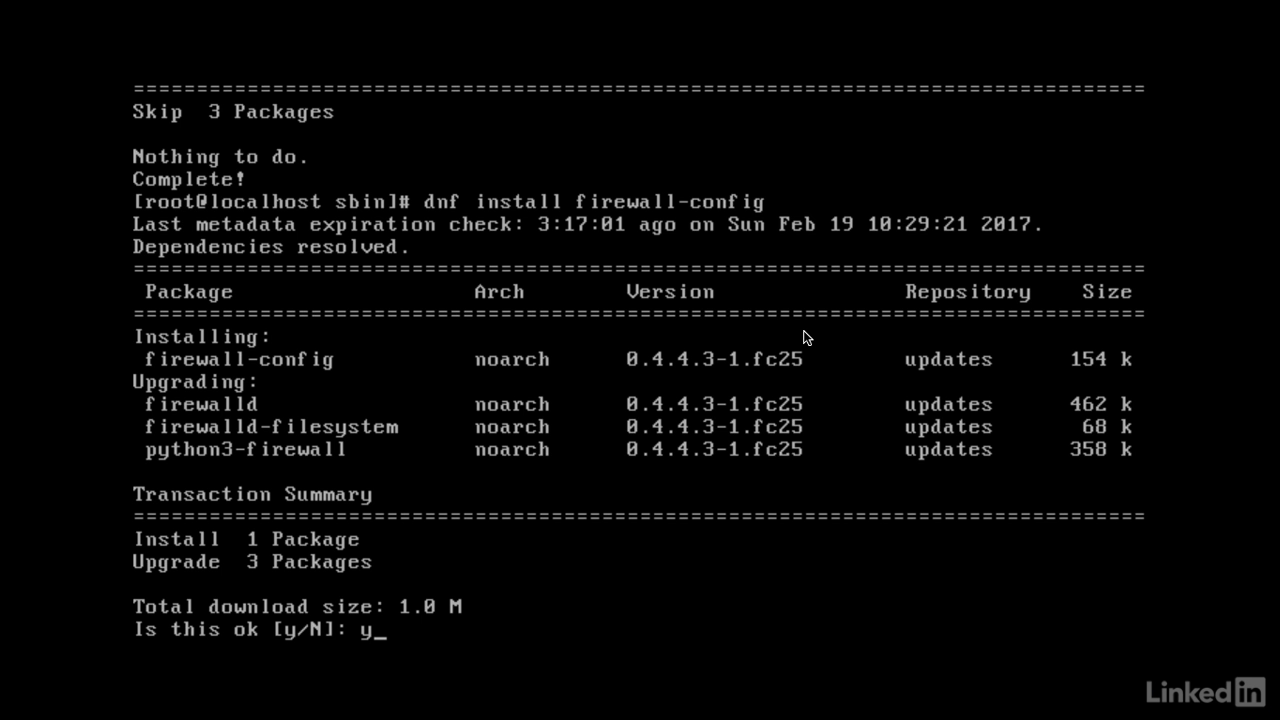Image resolution: width=1280 pixels, height=720 pixels.
Task: Click the 'Size' column header
Action: click(1106, 292)
